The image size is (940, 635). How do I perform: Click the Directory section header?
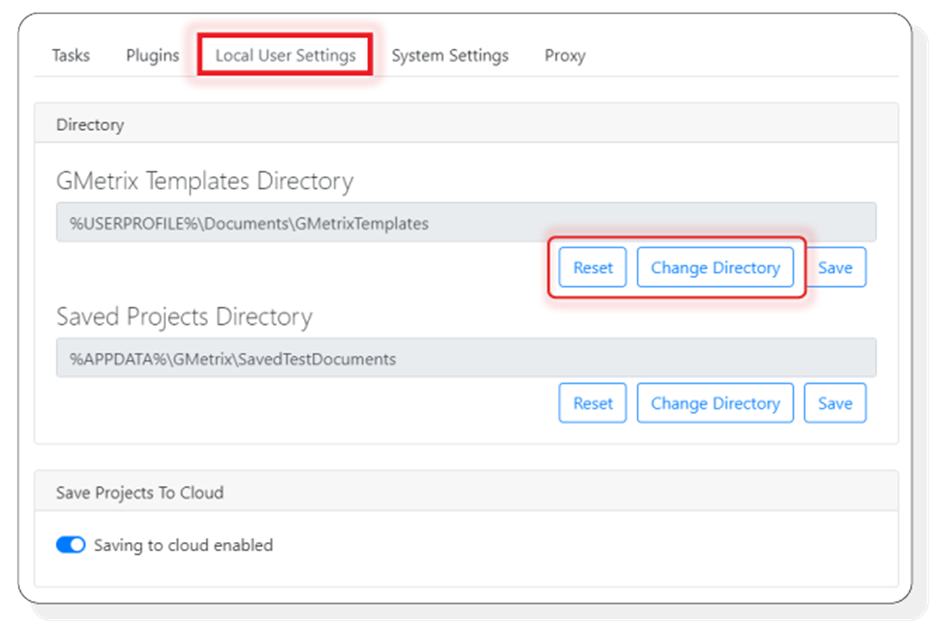point(90,124)
